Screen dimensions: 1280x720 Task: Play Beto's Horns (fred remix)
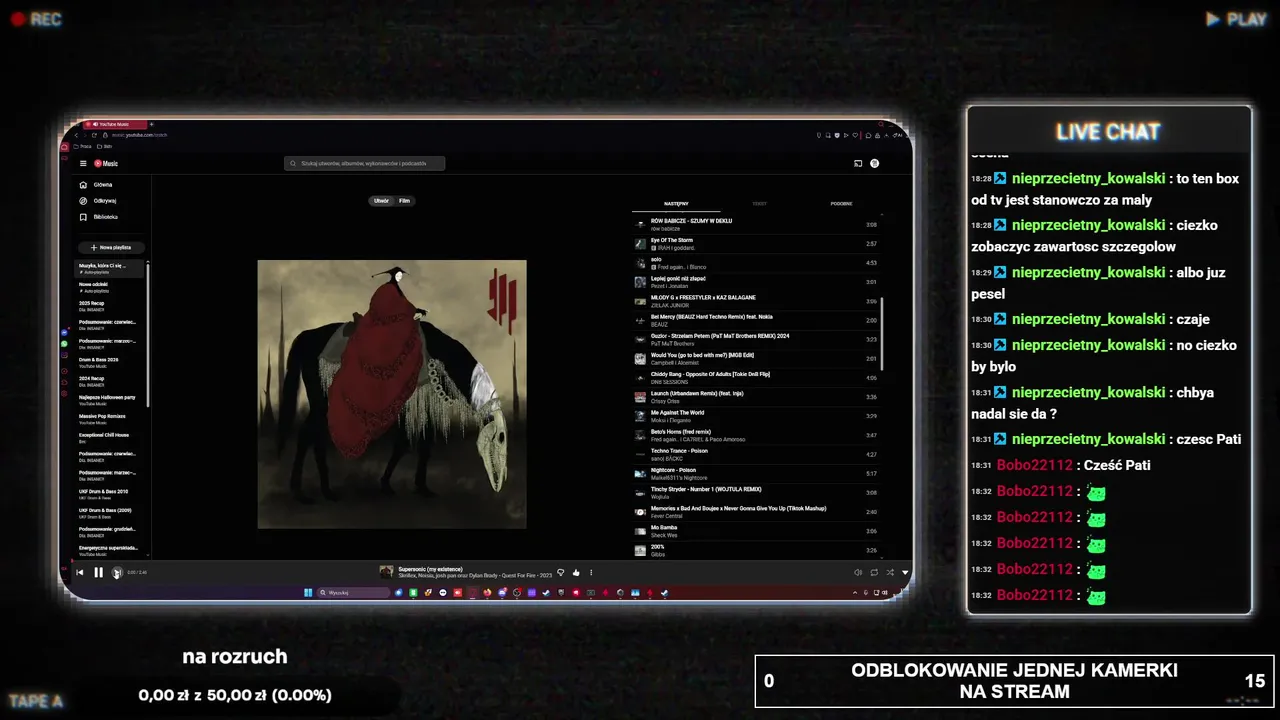click(x=757, y=435)
